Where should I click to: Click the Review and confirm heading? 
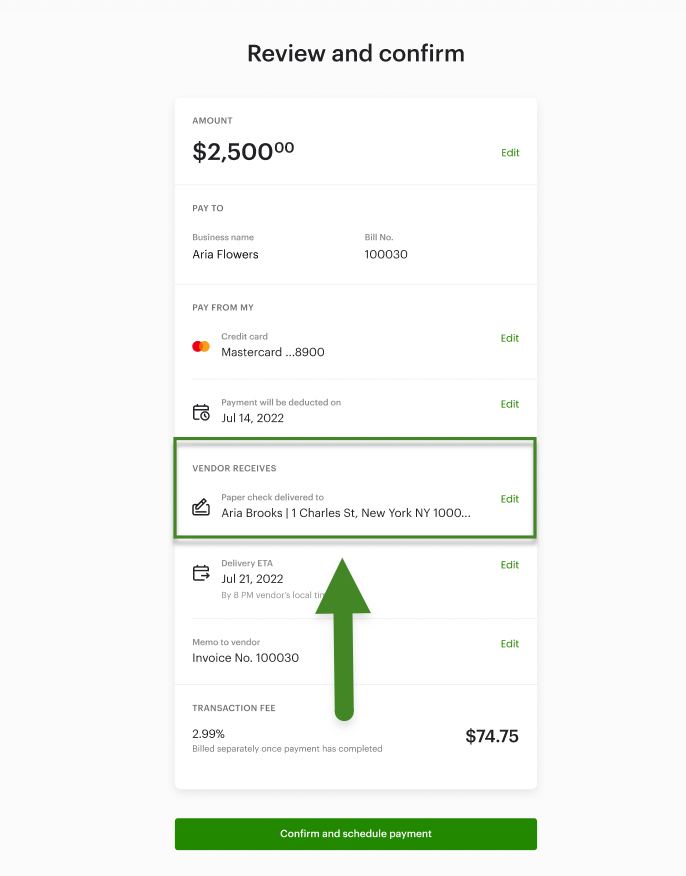click(356, 53)
